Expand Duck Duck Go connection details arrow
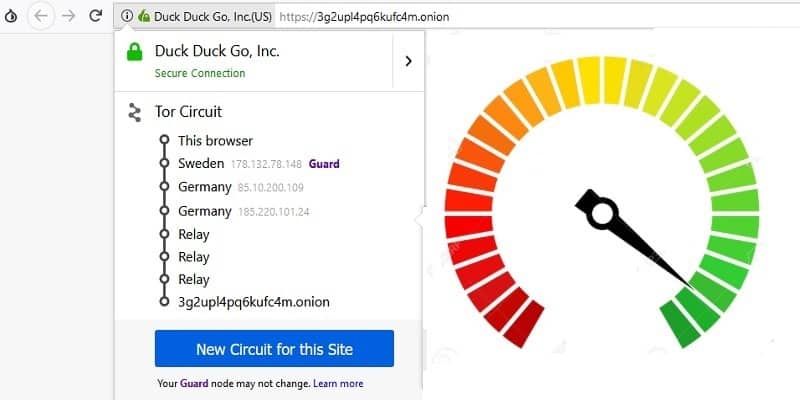 408,61
